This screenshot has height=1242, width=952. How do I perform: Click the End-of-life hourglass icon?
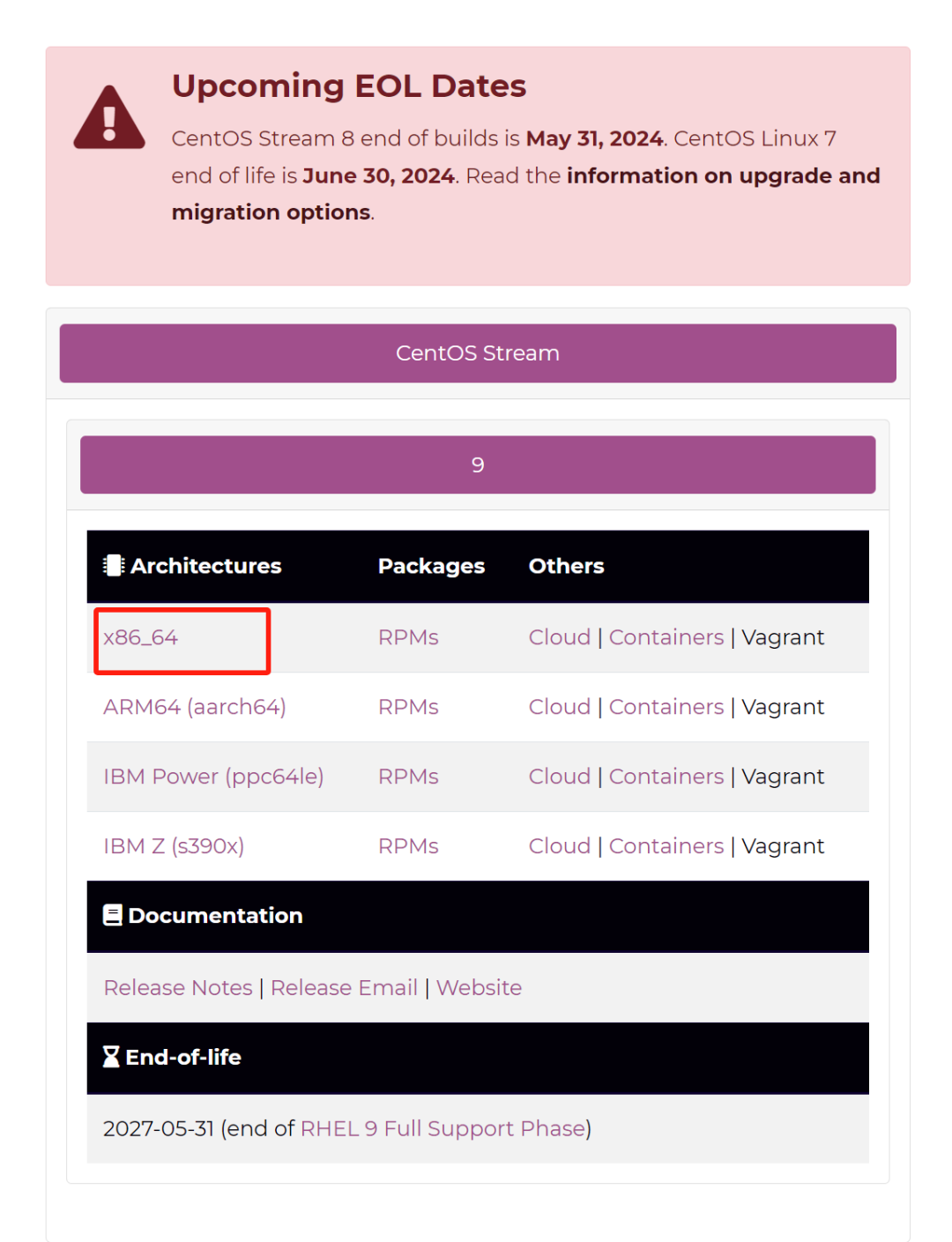click(111, 1056)
